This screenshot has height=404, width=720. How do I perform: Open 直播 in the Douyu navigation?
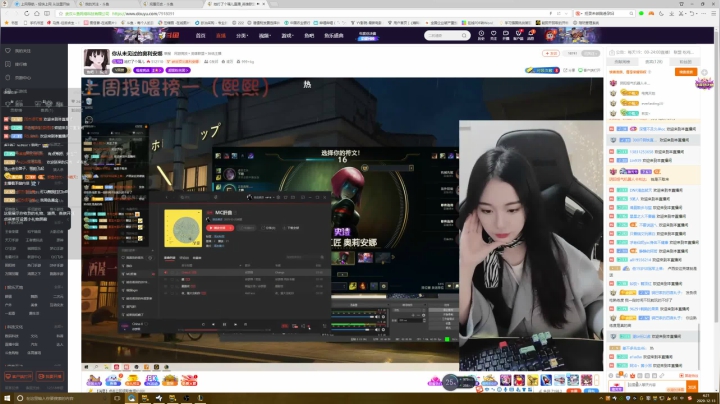221,35
